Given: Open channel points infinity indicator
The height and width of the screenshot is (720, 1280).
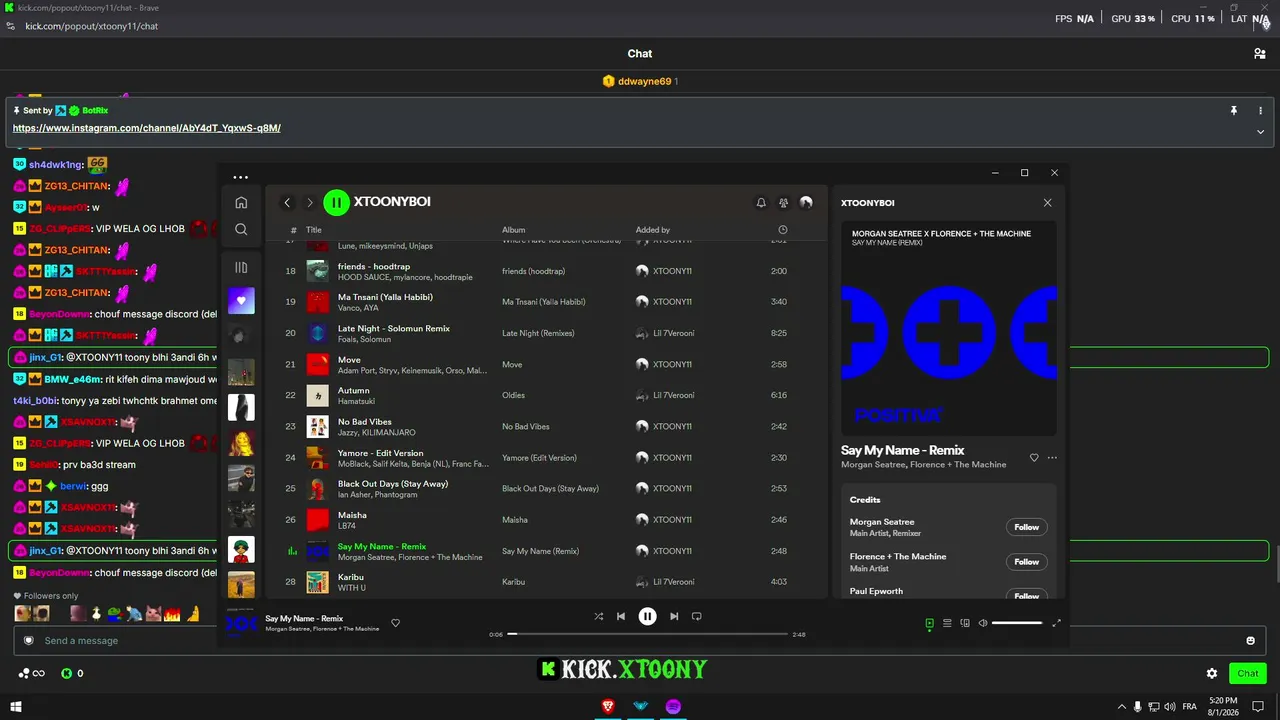Looking at the screenshot, I should pos(31,673).
